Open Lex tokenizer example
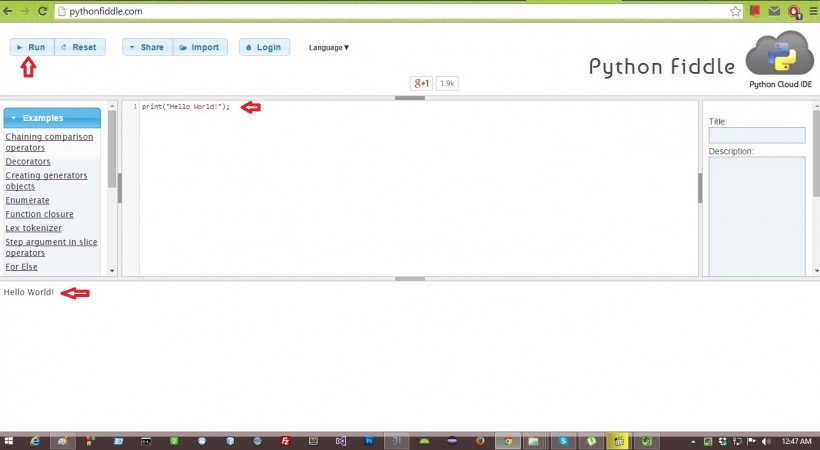The width and height of the screenshot is (820, 450). [33, 228]
